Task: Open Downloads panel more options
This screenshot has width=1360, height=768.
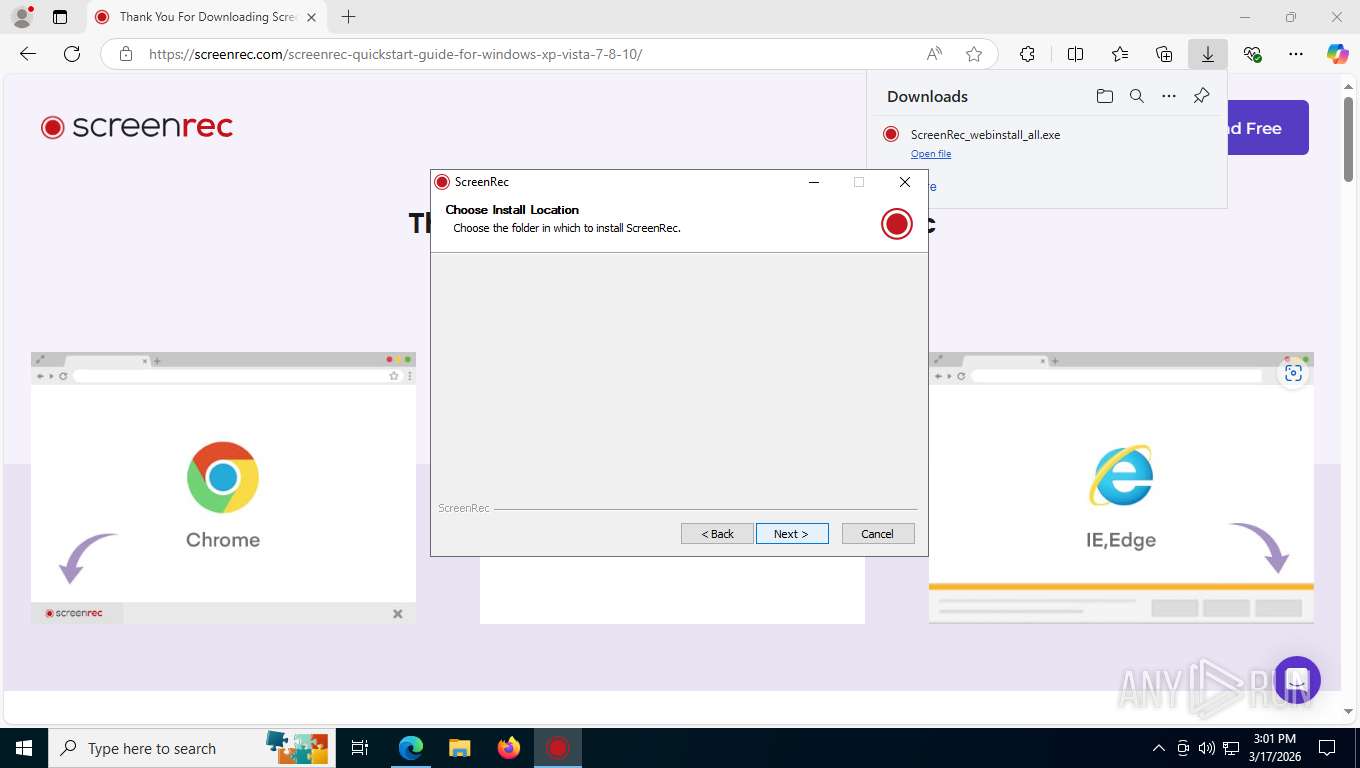Action: pos(1169,96)
